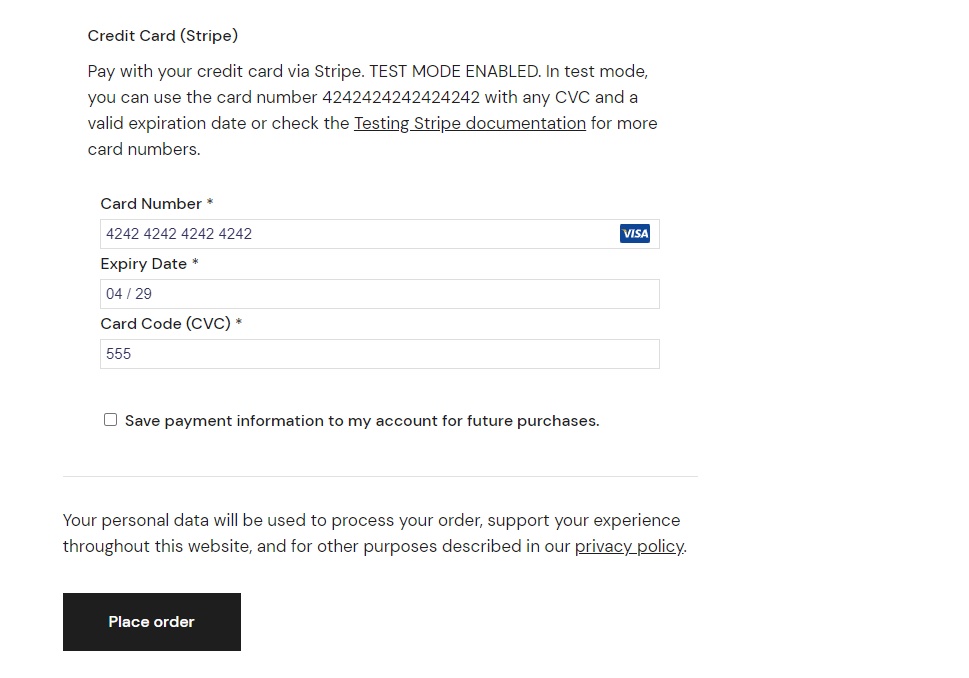Click the required asterisk beside Card Number
This screenshot has height=678, width=969.
point(210,202)
